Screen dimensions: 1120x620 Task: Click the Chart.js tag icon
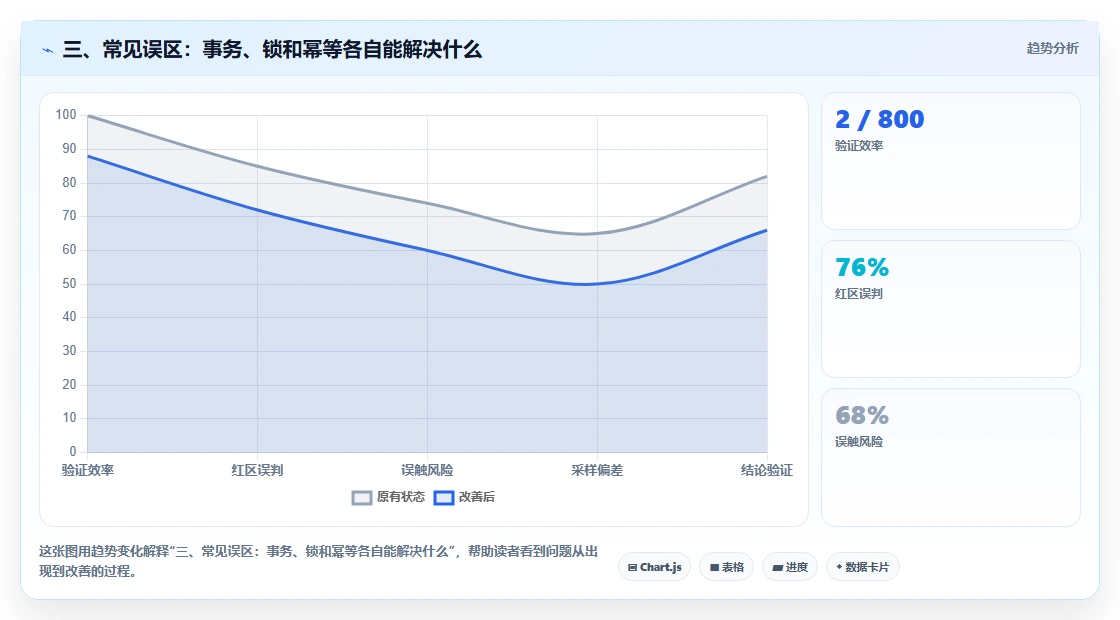pyautogui.click(x=632, y=568)
